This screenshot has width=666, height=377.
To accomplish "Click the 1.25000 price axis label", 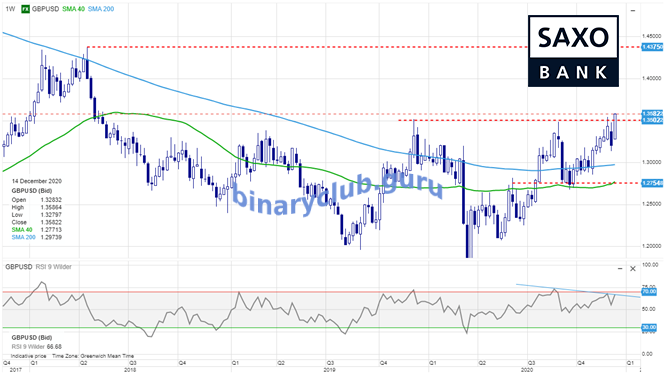I will [652, 204].
